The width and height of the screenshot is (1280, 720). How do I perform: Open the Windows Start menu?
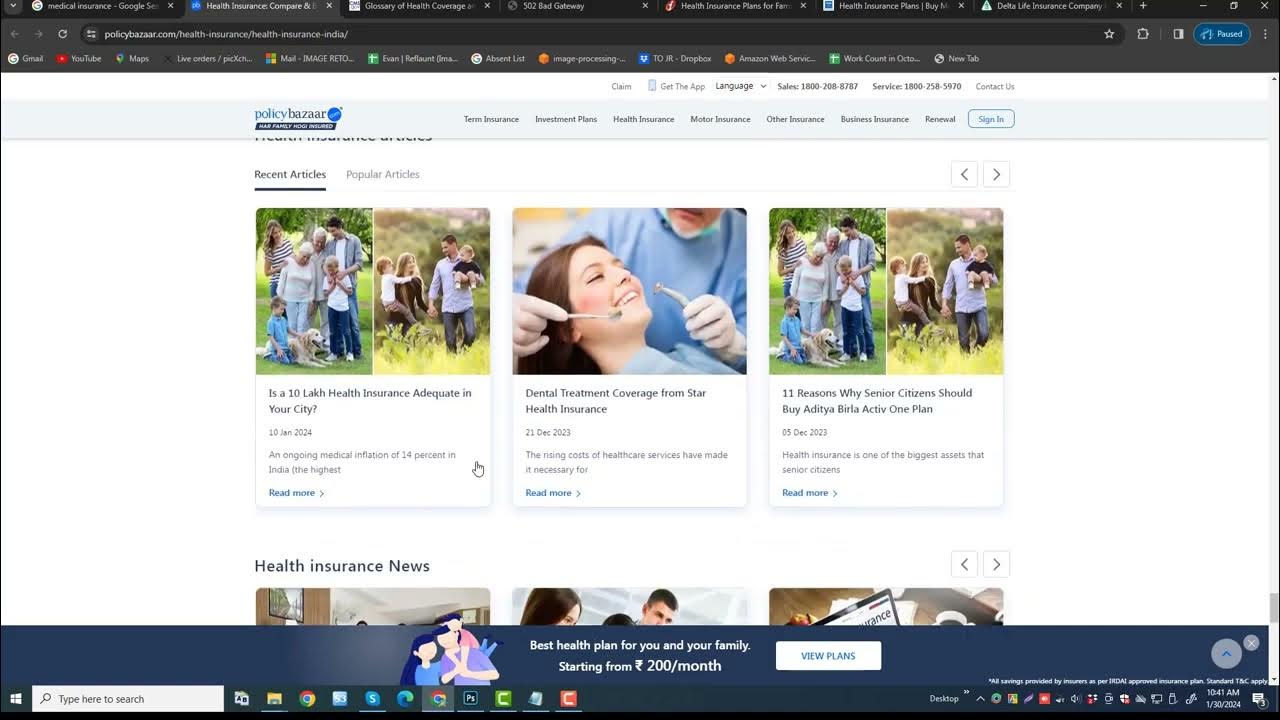[16, 698]
